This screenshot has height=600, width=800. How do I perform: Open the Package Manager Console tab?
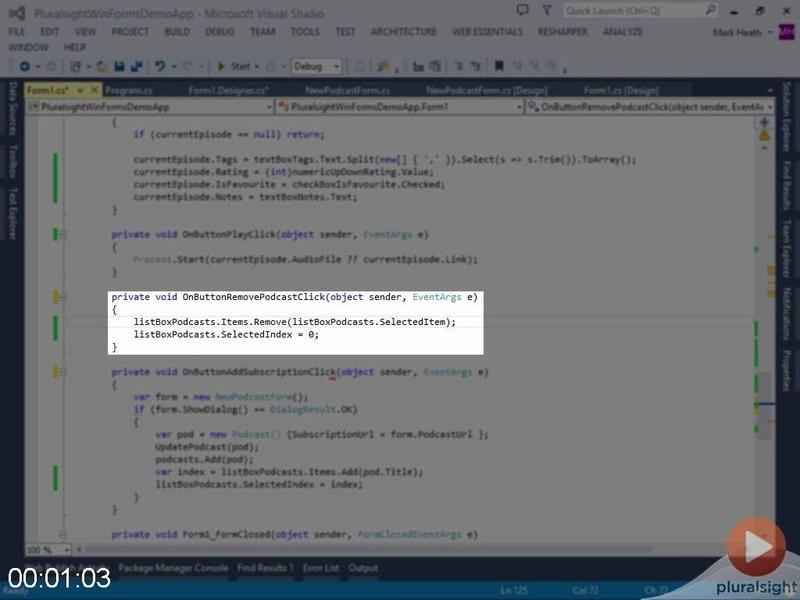click(x=173, y=568)
